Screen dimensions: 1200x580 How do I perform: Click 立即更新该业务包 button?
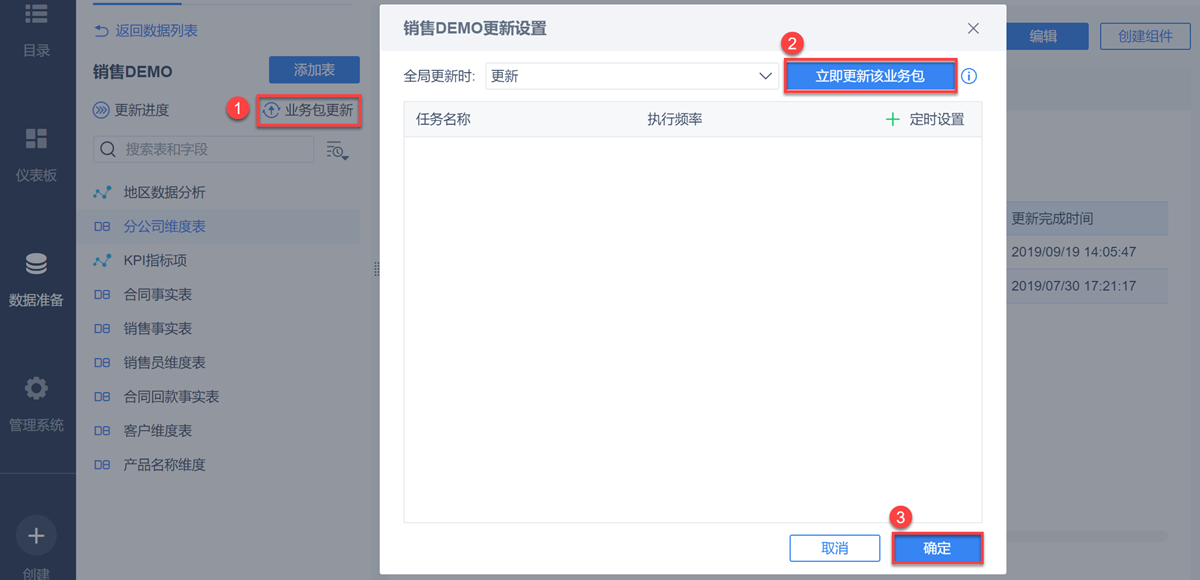pyautogui.click(x=870, y=76)
